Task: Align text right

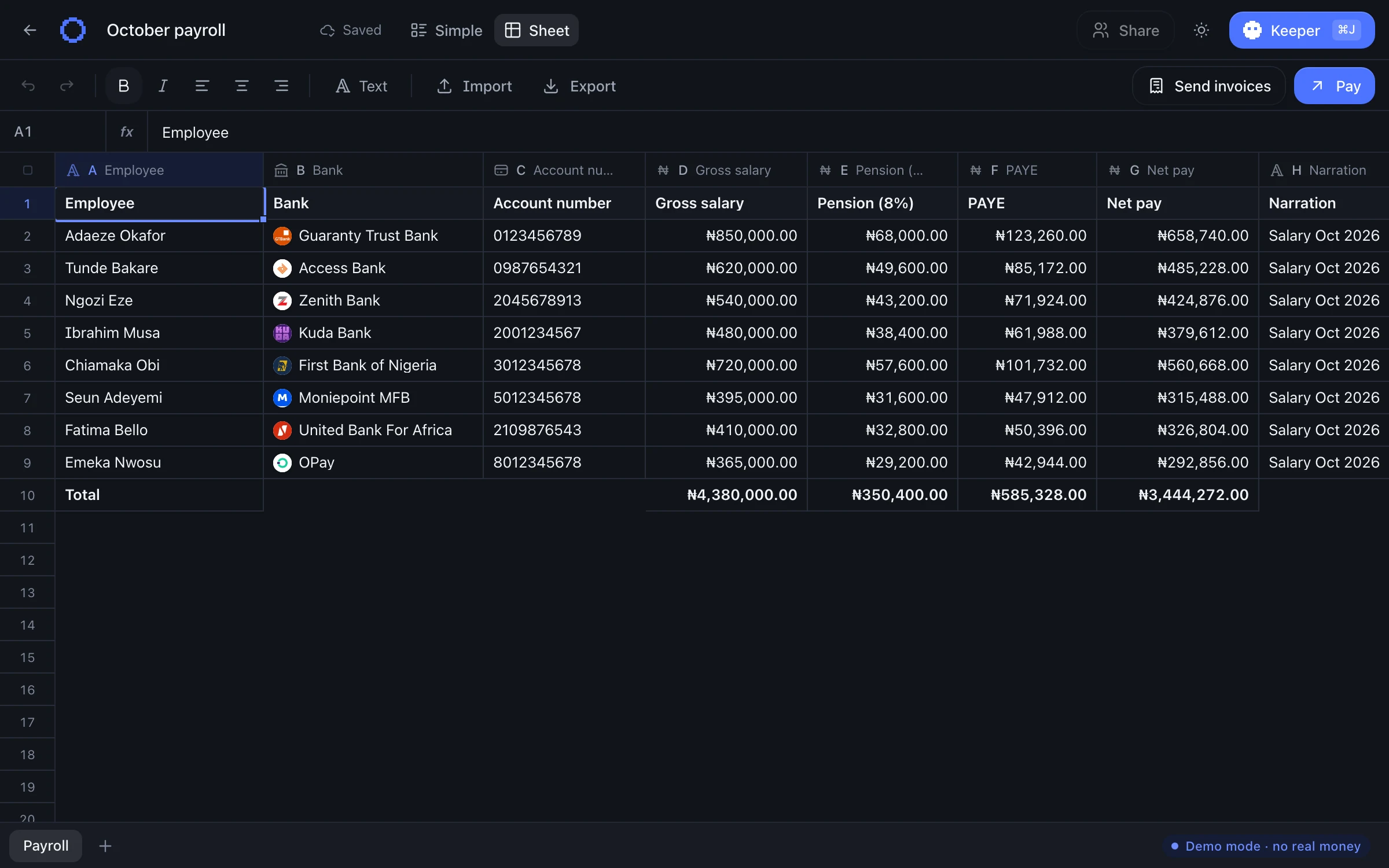Action: 282,86
